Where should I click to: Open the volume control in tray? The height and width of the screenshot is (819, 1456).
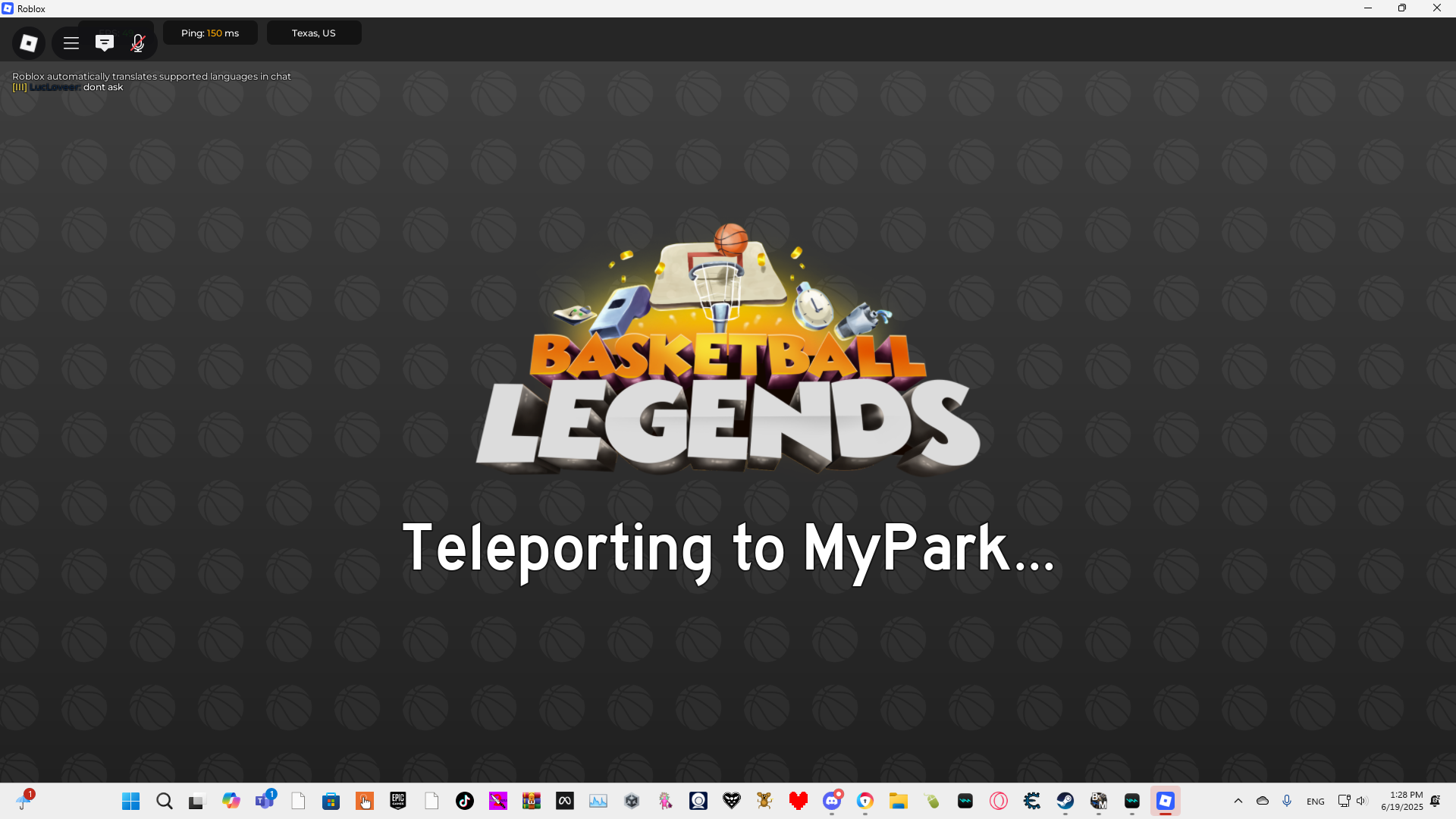tap(1361, 801)
